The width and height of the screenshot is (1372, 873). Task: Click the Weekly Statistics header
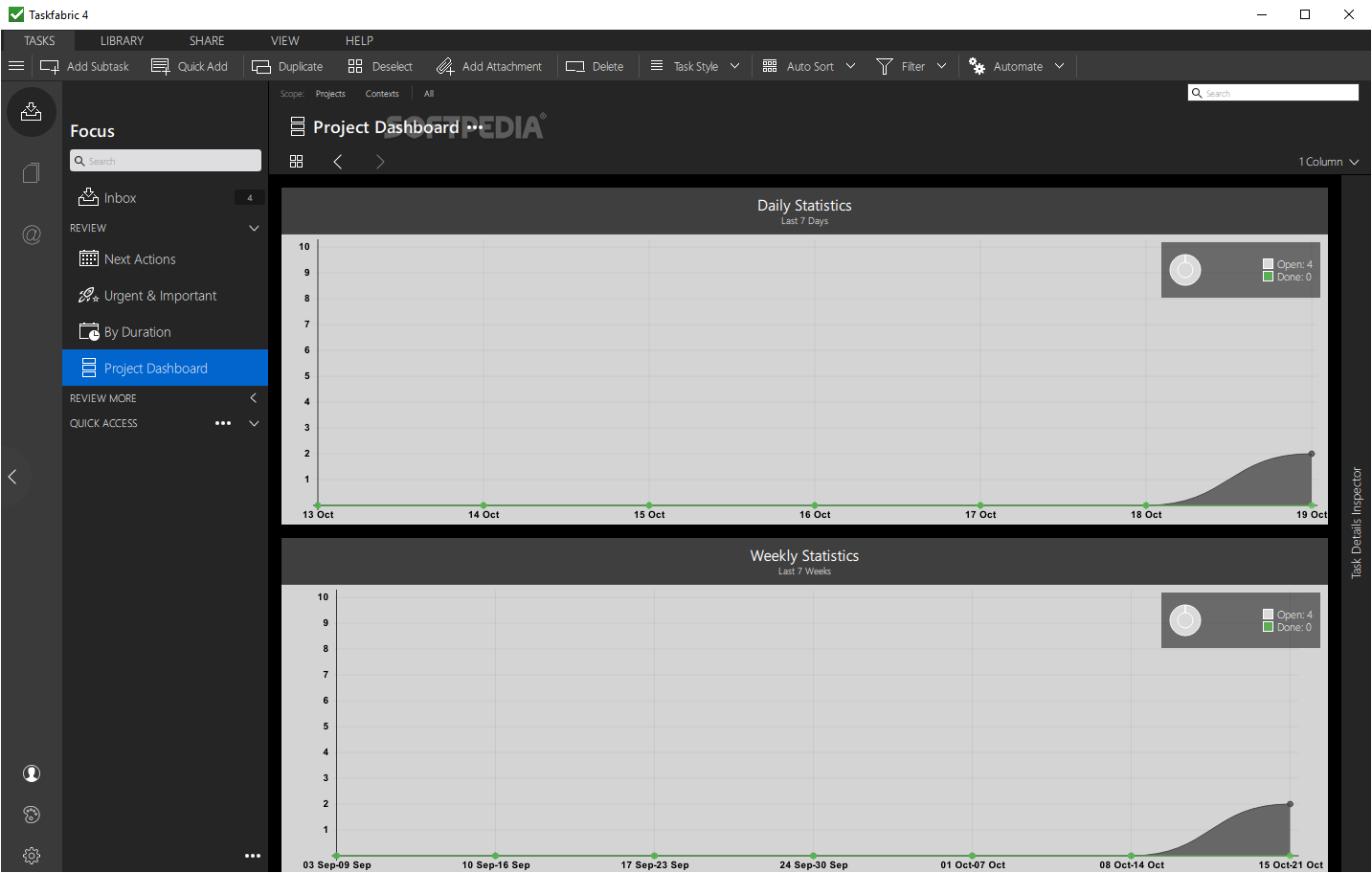(804, 562)
